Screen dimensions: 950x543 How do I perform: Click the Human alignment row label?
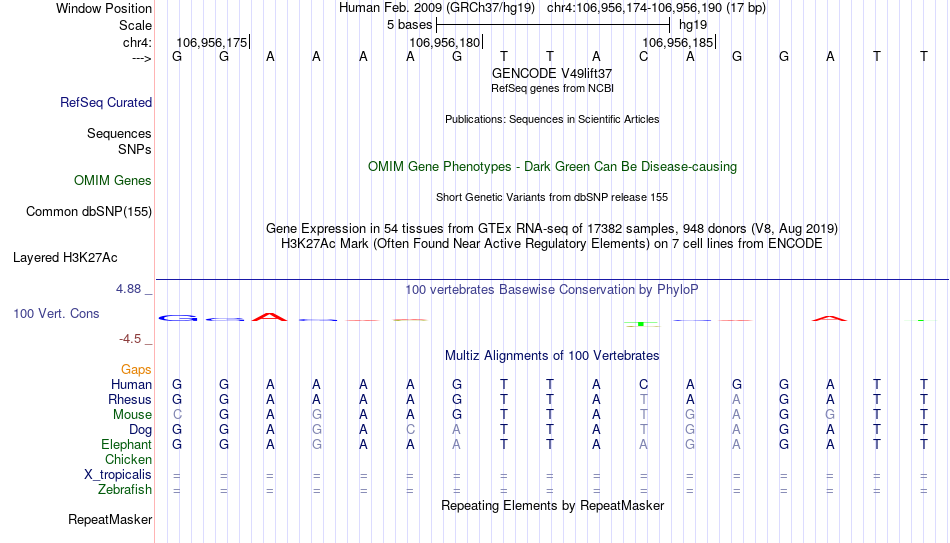pyautogui.click(x=131, y=384)
